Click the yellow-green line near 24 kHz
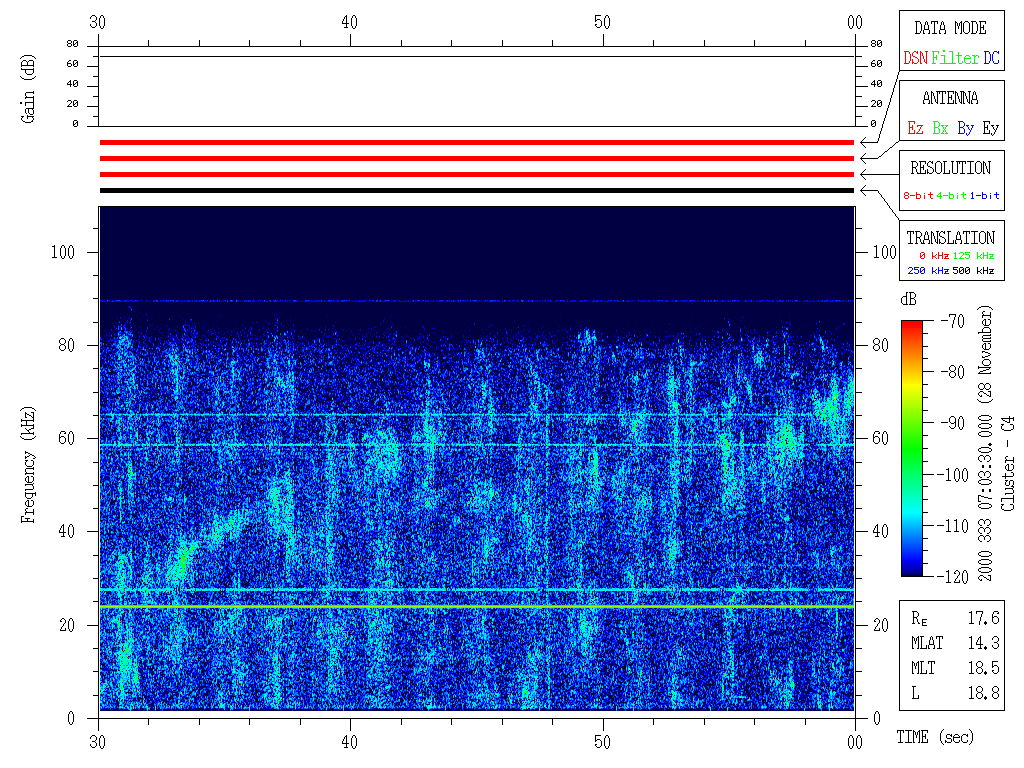The width and height of the screenshot is (1024, 768). [x=477, y=606]
